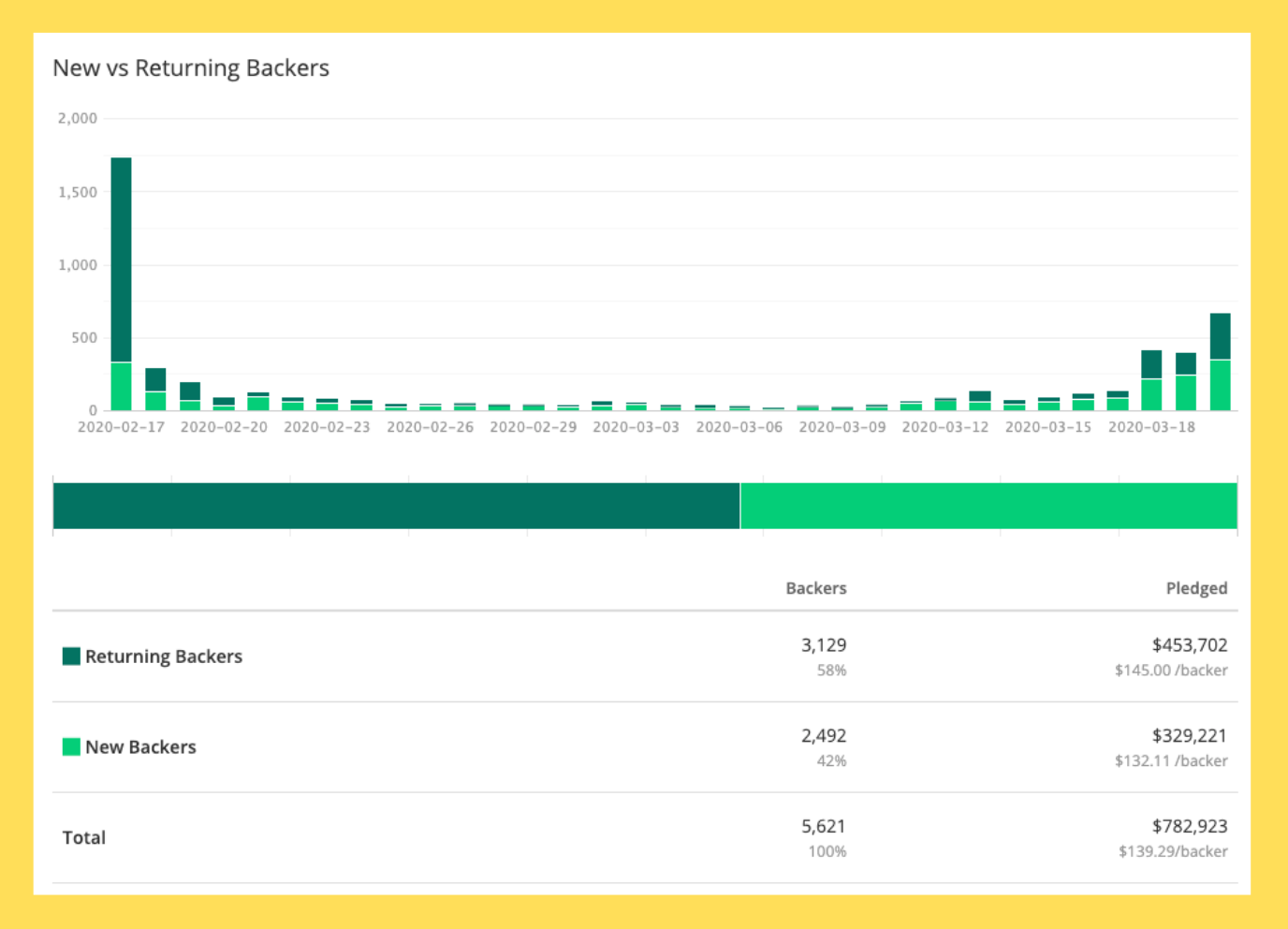Click the 2020-03-18 x-axis date label

pos(1151,427)
